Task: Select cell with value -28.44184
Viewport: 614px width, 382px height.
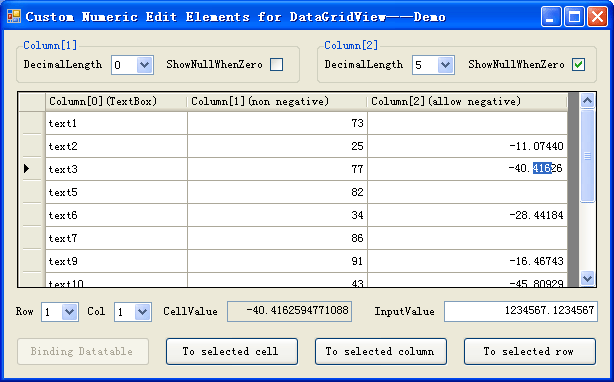Action: tap(468, 215)
